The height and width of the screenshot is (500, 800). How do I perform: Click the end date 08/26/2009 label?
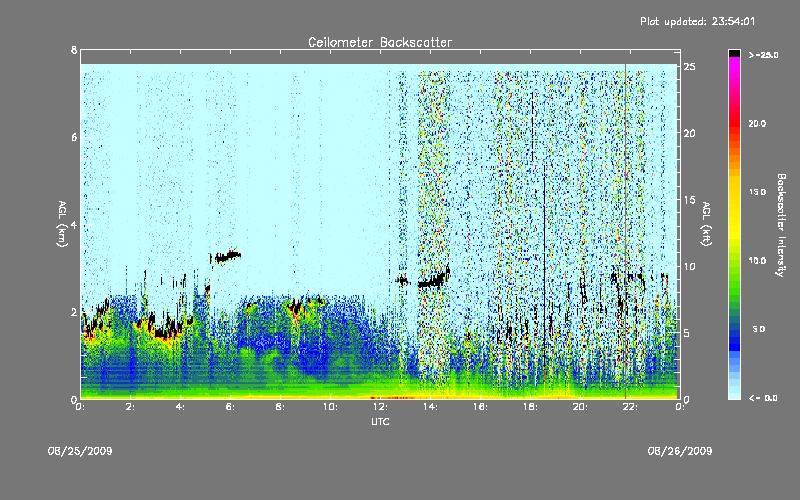pyautogui.click(x=680, y=451)
